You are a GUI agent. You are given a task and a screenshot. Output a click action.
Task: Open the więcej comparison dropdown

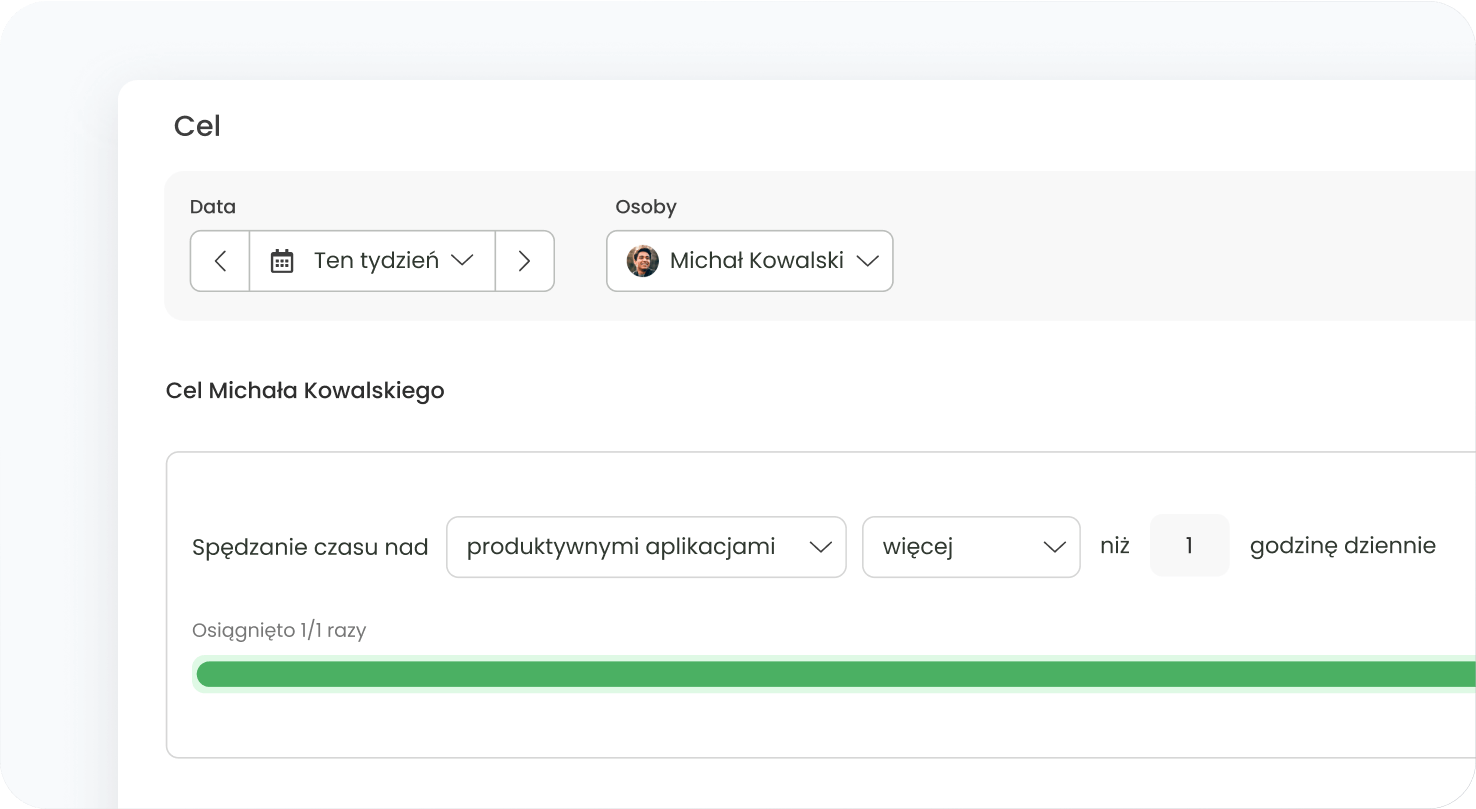pos(950,547)
